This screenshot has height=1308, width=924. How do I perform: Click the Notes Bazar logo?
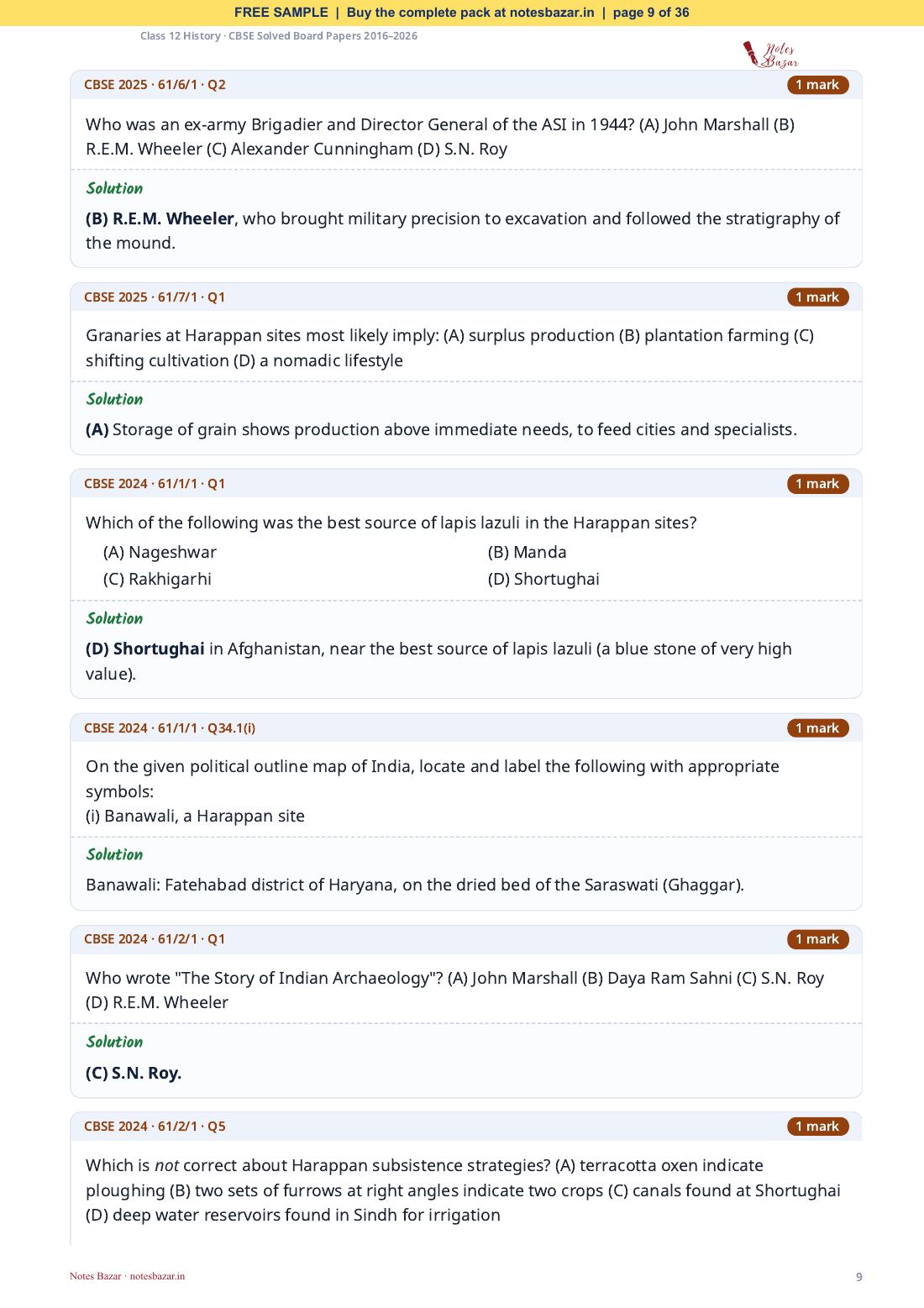point(770,55)
